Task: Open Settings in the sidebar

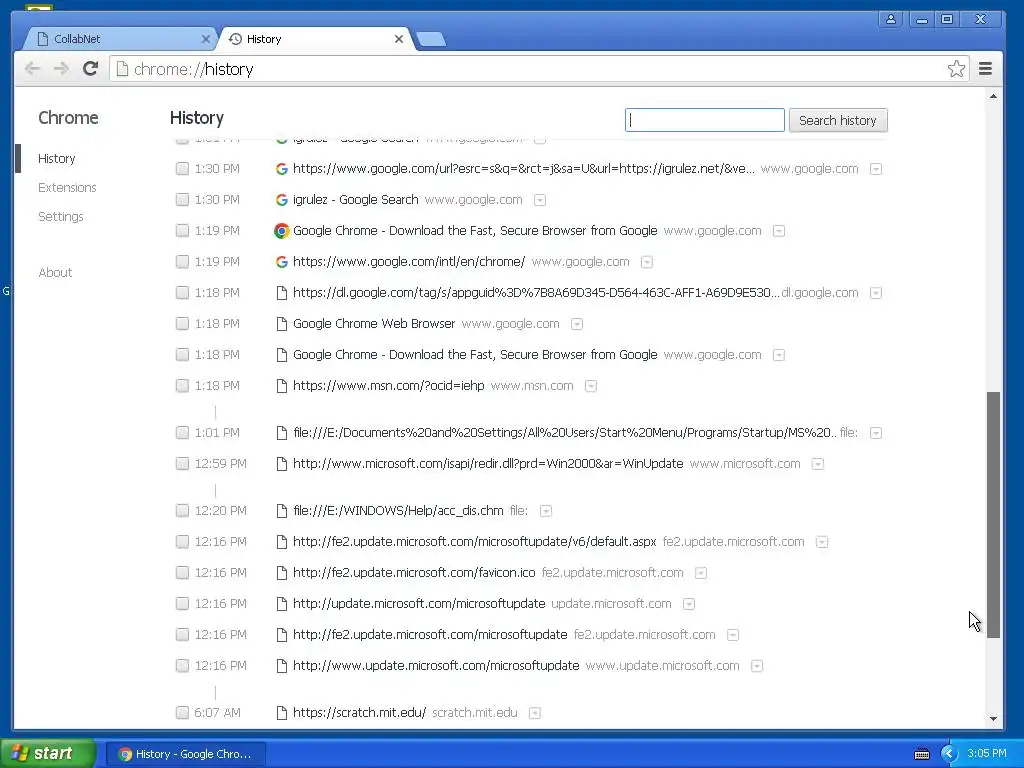Action: coord(61,216)
